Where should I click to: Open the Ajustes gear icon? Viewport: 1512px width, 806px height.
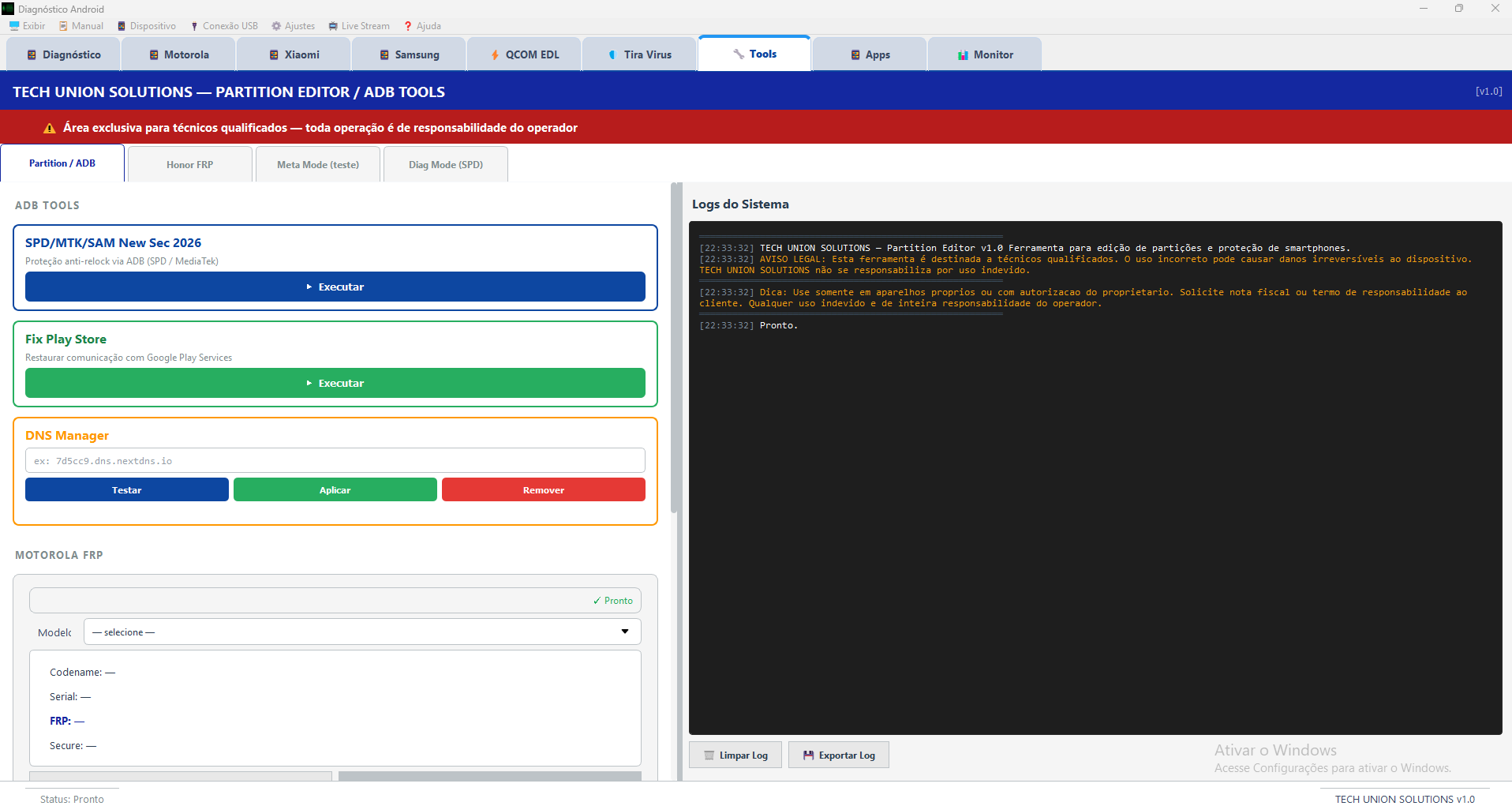(x=276, y=26)
